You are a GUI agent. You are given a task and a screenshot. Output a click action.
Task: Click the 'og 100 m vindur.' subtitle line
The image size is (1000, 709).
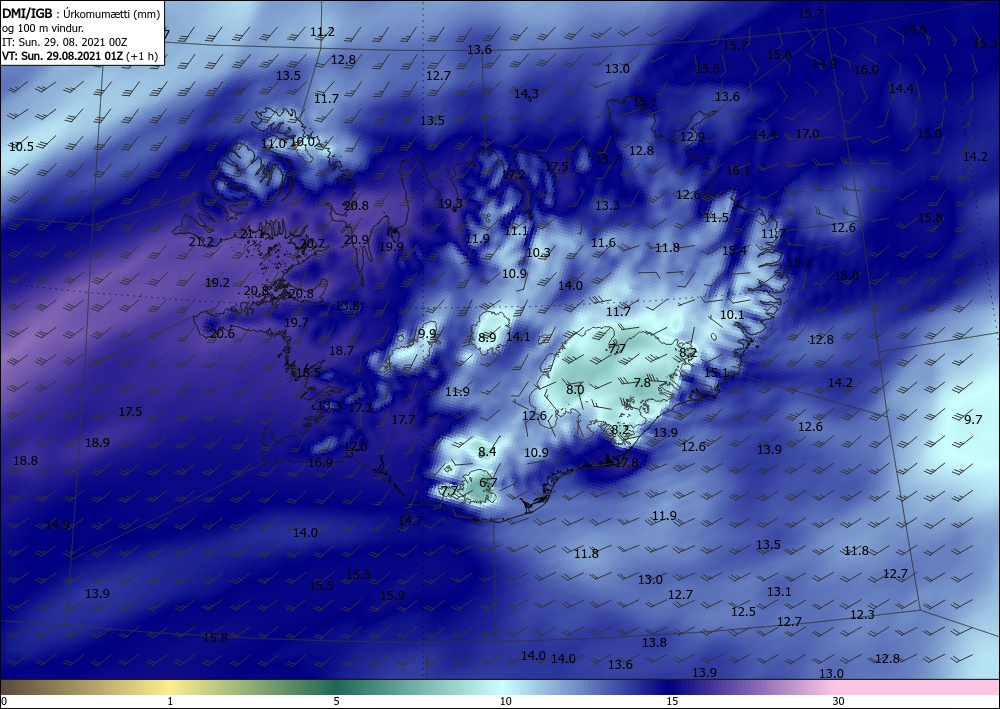(x=43, y=28)
